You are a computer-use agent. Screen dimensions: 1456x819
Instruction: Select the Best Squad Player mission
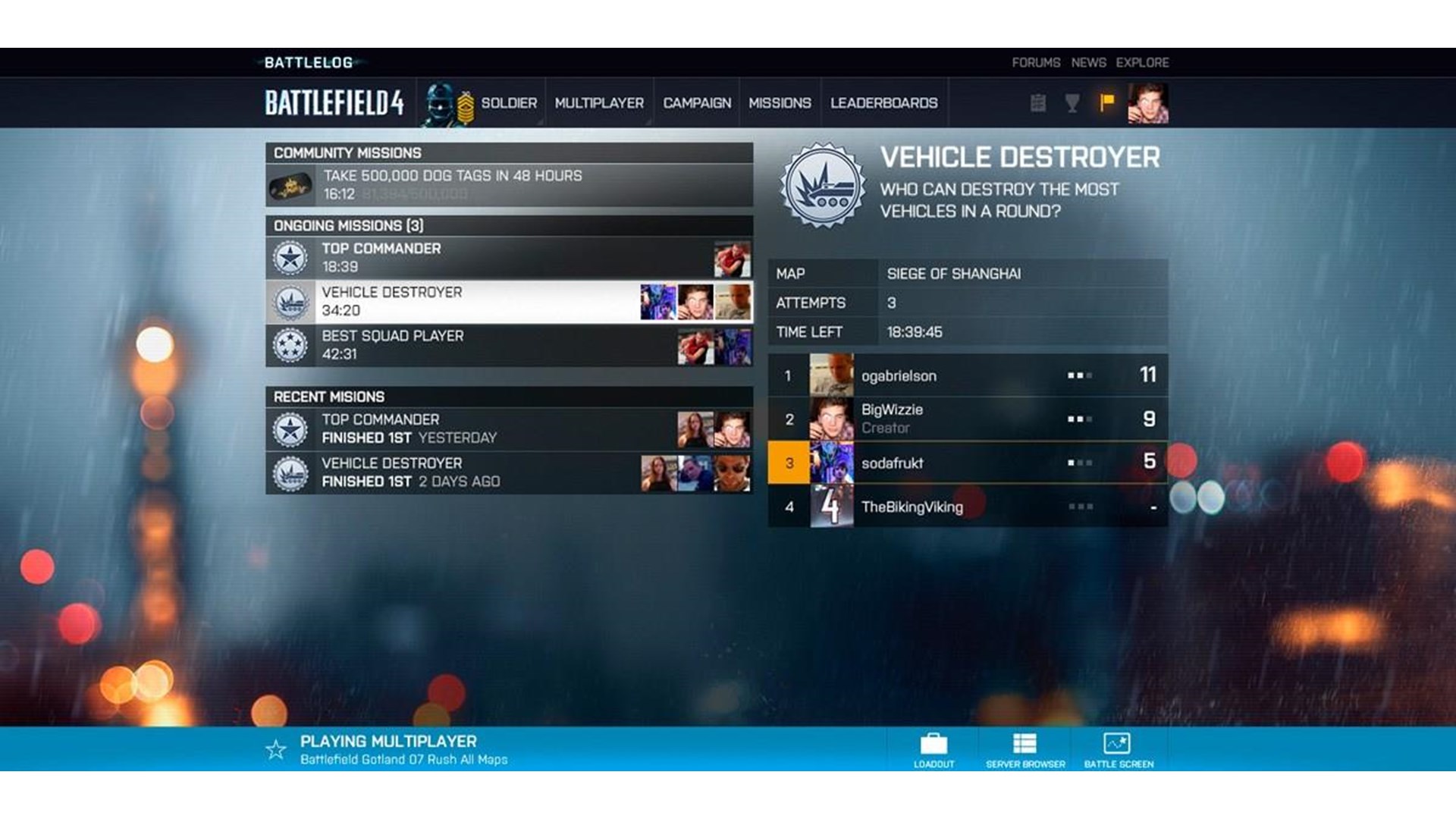click(509, 345)
